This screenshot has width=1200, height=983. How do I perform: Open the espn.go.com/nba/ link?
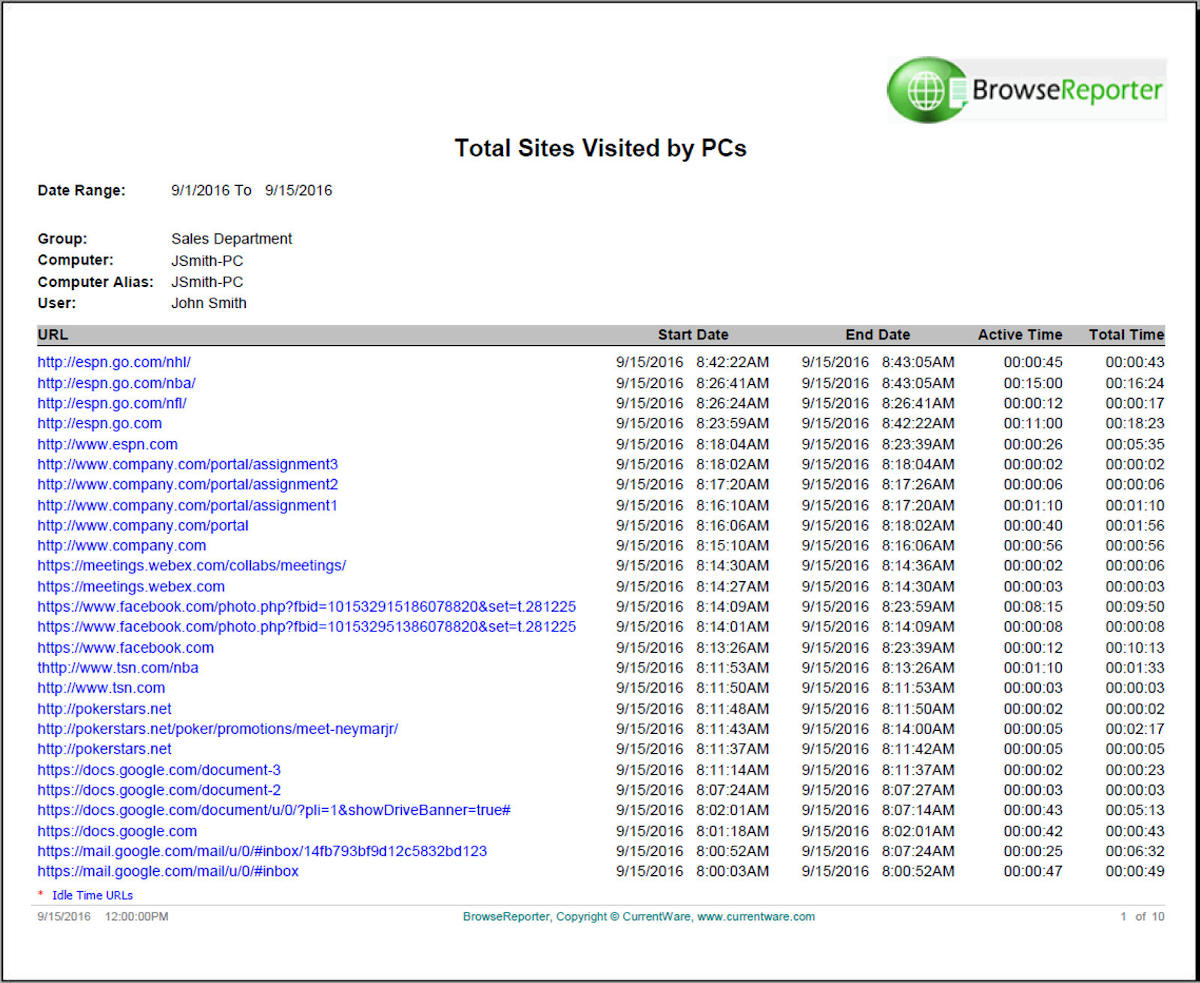click(x=116, y=383)
